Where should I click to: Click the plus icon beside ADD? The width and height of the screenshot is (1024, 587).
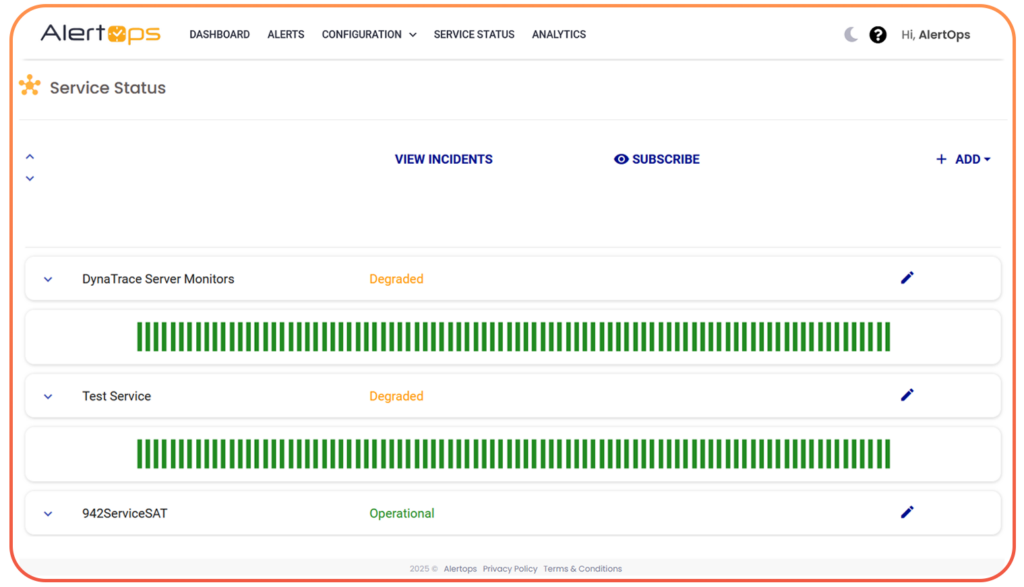(x=941, y=159)
